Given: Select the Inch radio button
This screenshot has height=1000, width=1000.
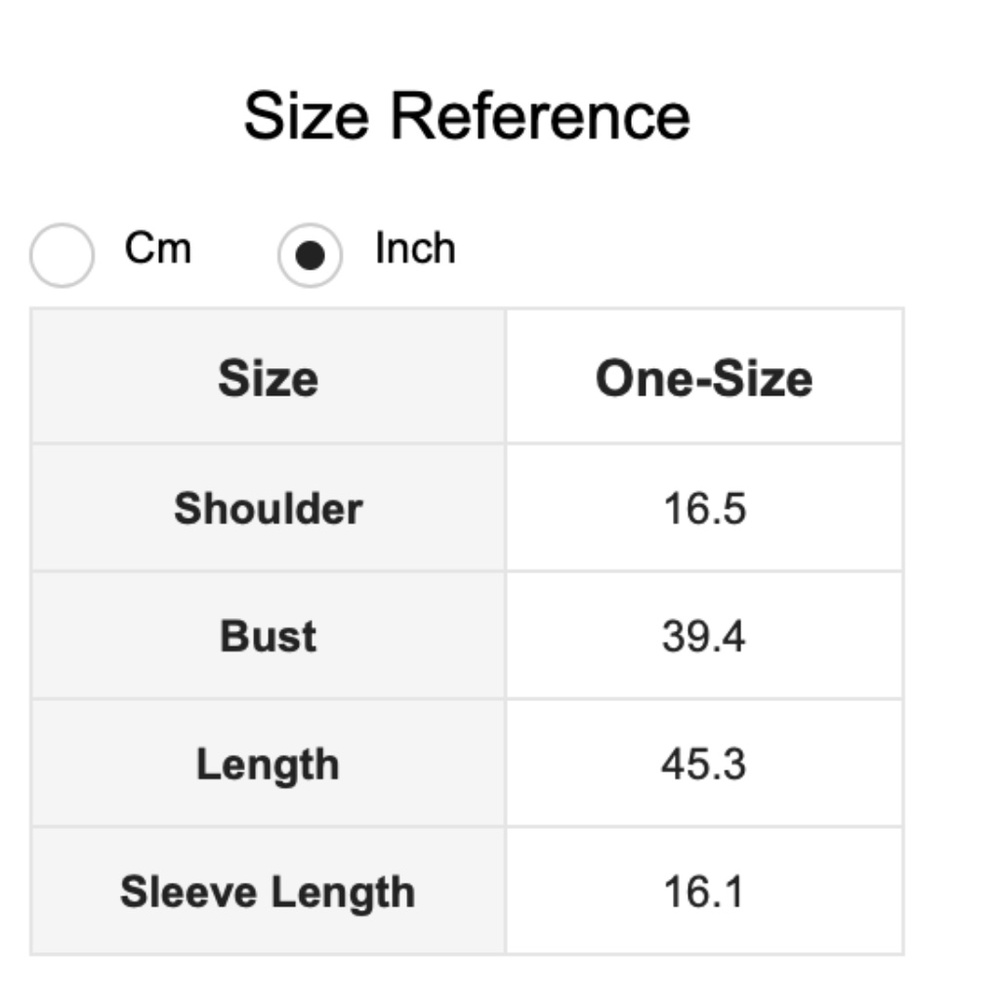Looking at the screenshot, I should coord(310,255).
